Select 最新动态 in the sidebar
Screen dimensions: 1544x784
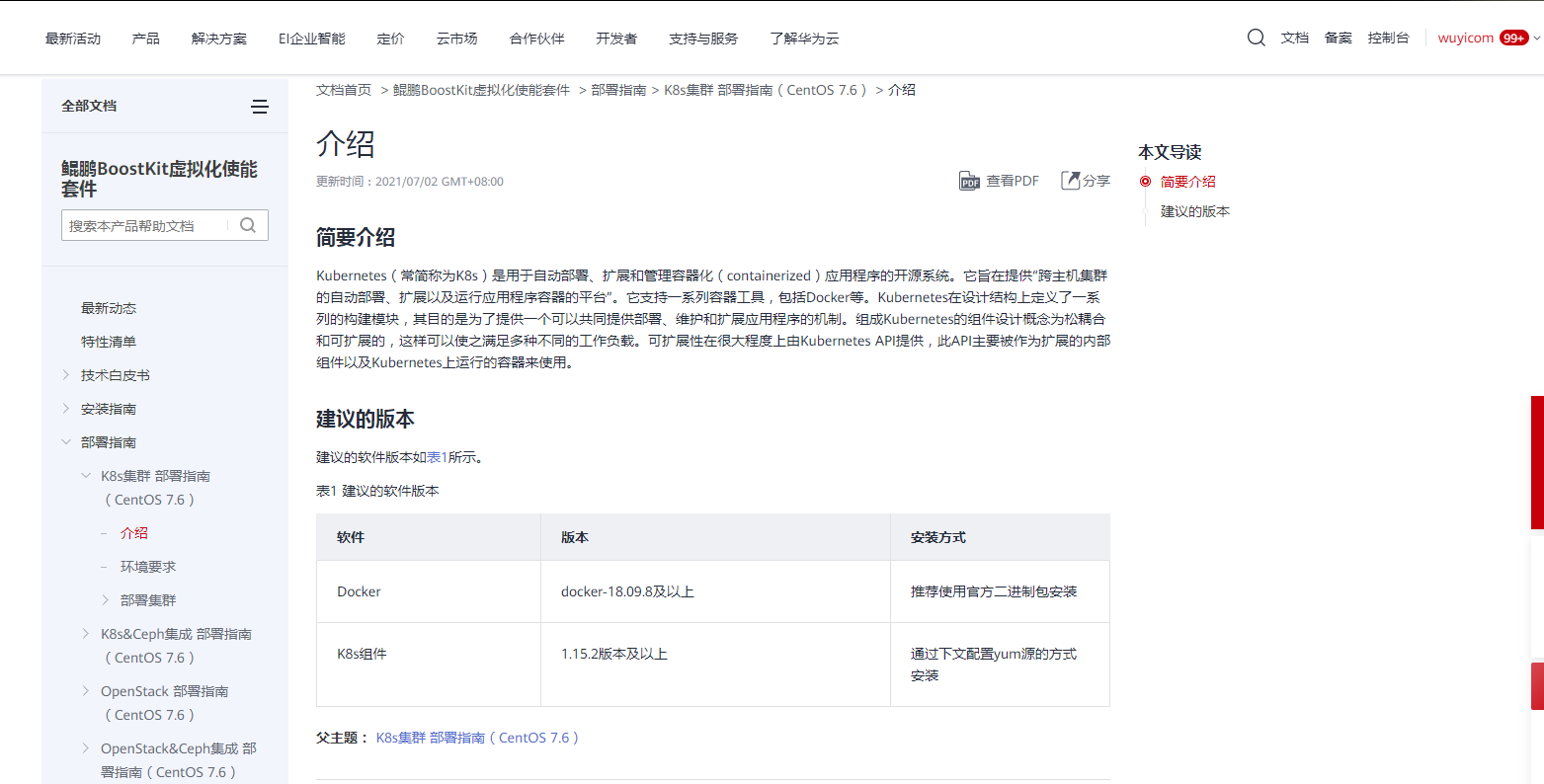pos(109,308)
